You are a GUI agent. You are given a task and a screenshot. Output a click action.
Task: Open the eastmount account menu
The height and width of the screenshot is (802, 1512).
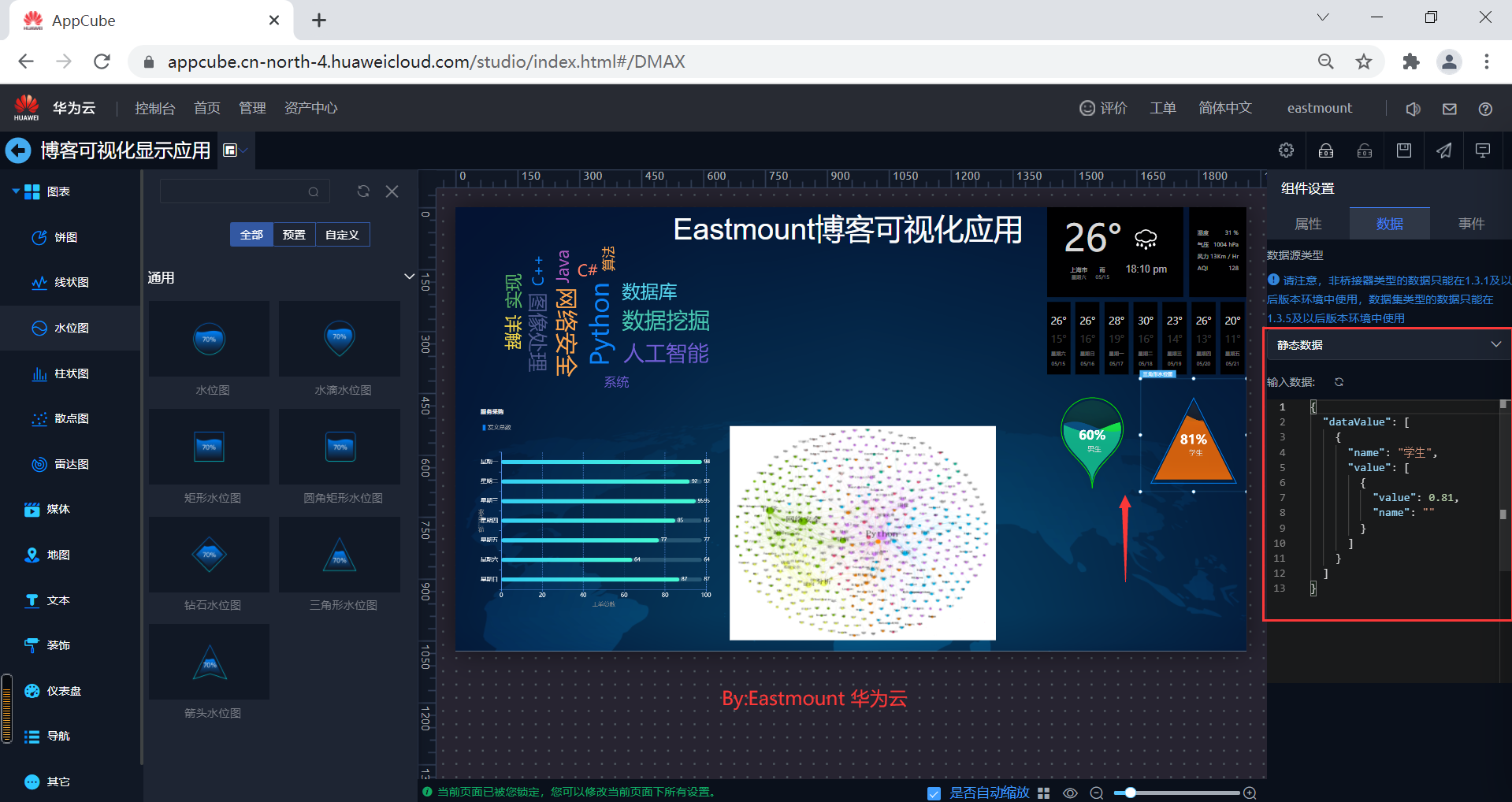(x=1320, y=108)
